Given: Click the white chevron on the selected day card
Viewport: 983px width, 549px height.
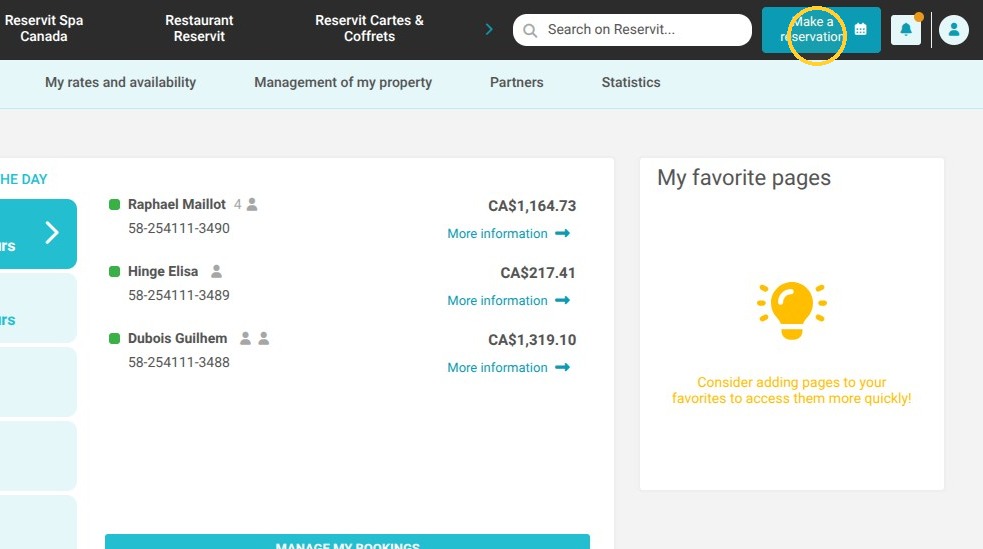Looking at the screenshot, I should pyautogui.click(x=52, y=233).
